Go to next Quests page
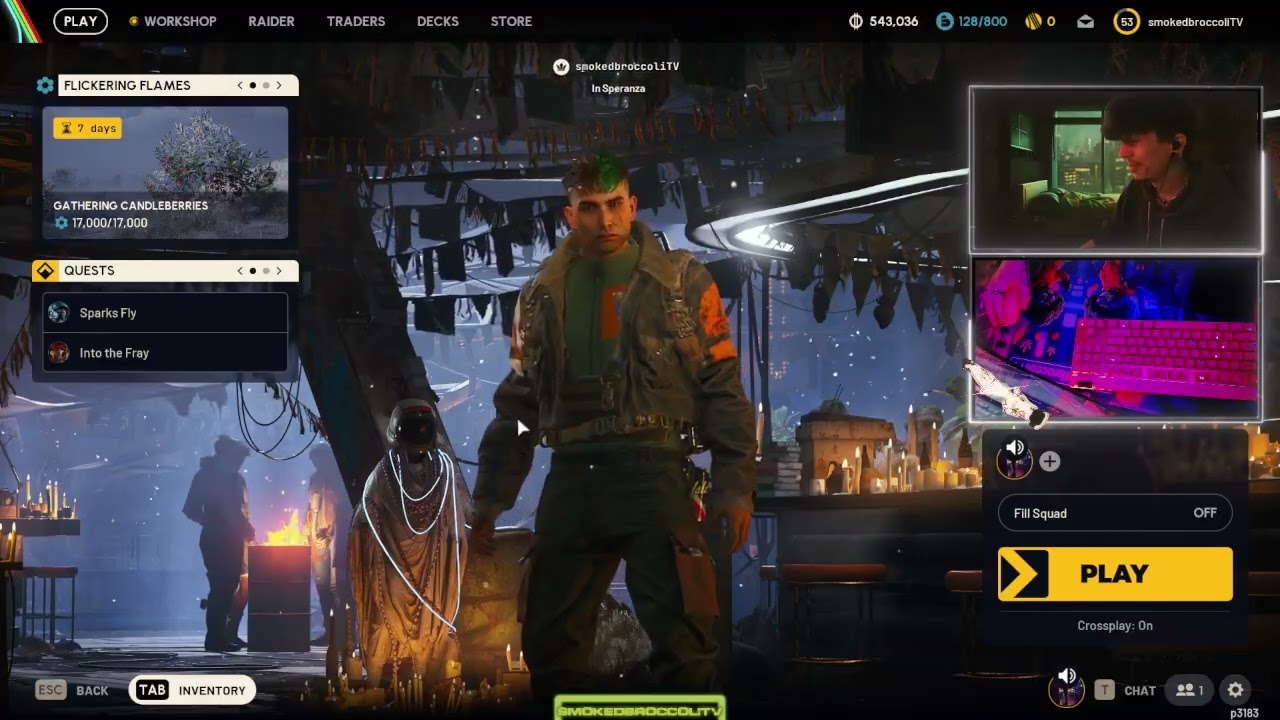Viewport: 1280px width, 720px height. (x=279, y=271)
